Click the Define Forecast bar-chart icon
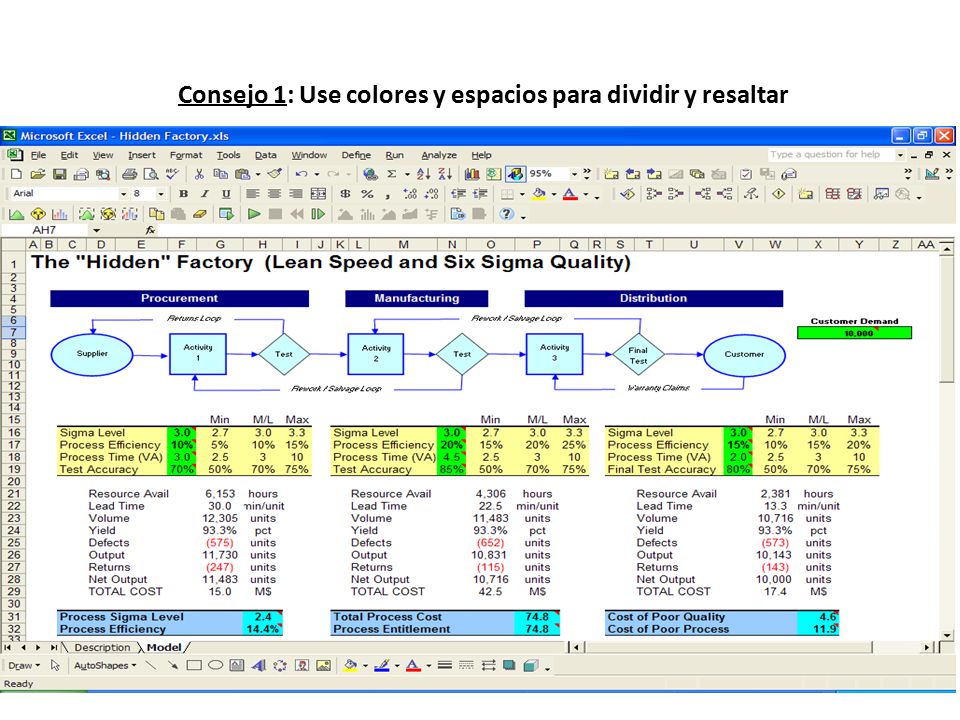The image size is (960, 720). (x=59, y=214)
